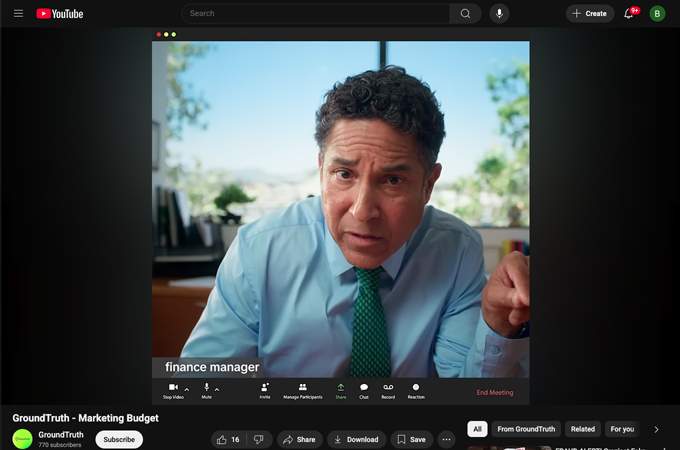The height and width of the screenshot is (450, 680).
Task: Select the Related chip
Action: pos(583,429)
